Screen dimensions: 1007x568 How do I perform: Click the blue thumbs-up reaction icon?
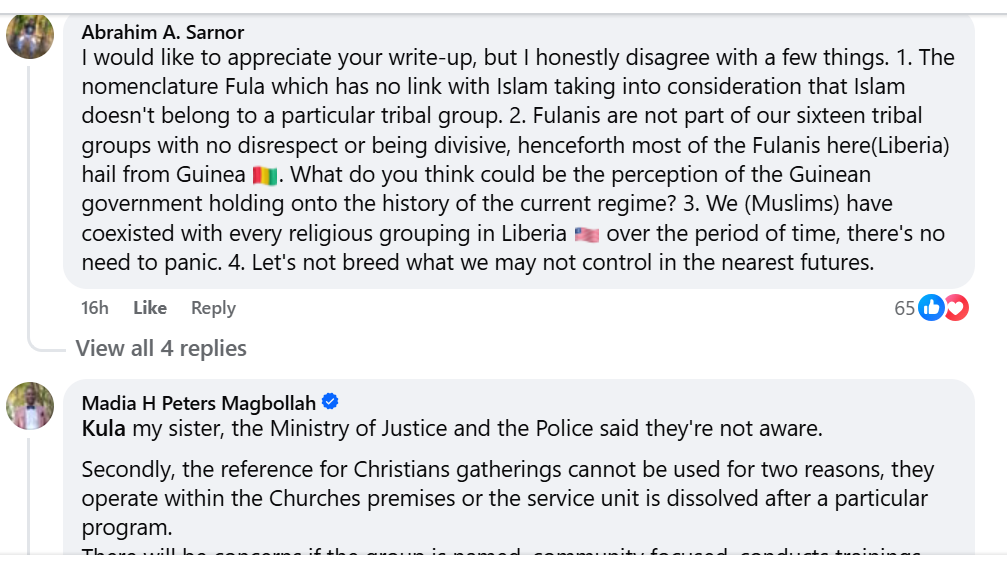(931, 308)
